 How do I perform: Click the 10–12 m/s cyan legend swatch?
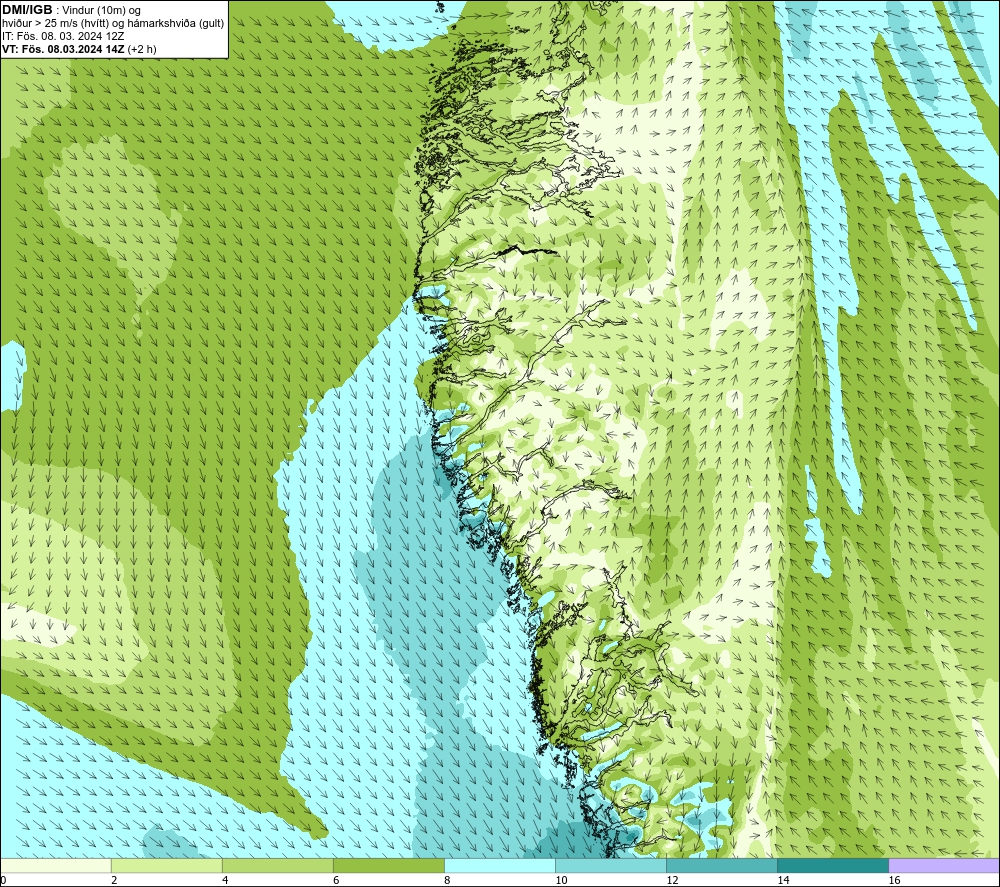[x=611, y=865]
